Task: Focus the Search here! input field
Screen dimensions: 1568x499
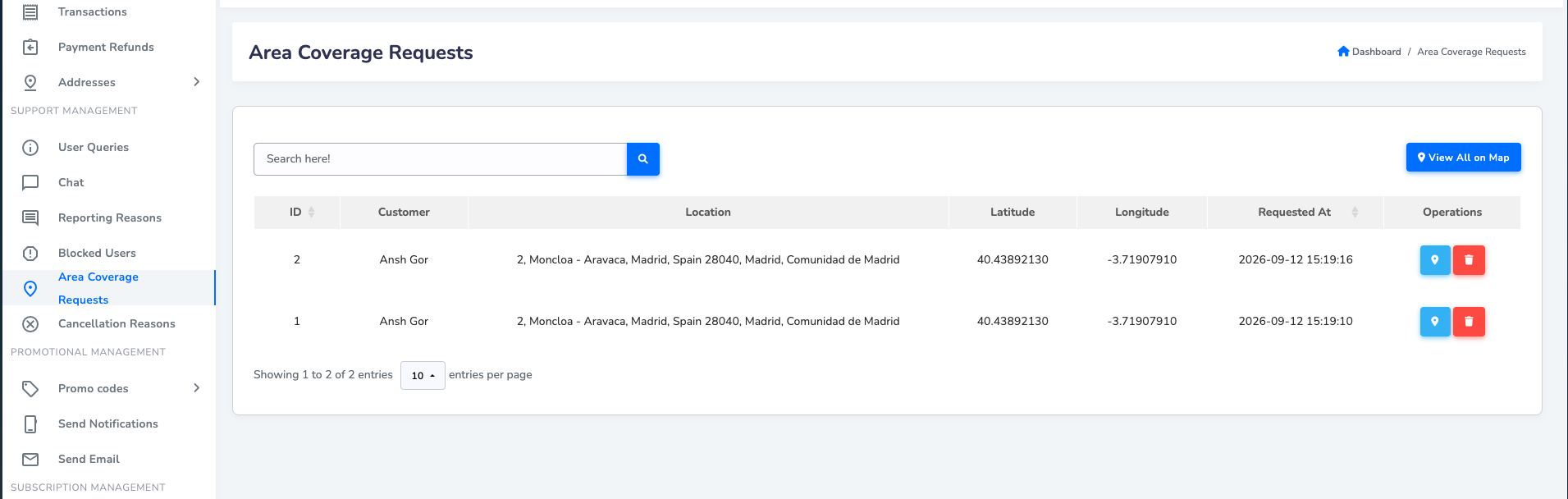Action: coord(441,159)
